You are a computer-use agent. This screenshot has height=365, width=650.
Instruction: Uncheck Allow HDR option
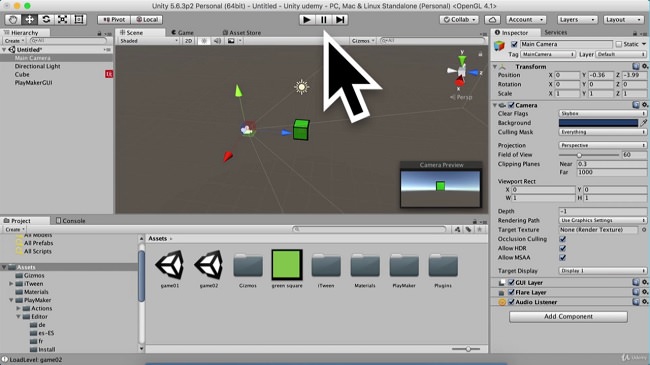(x=563, y=248)
